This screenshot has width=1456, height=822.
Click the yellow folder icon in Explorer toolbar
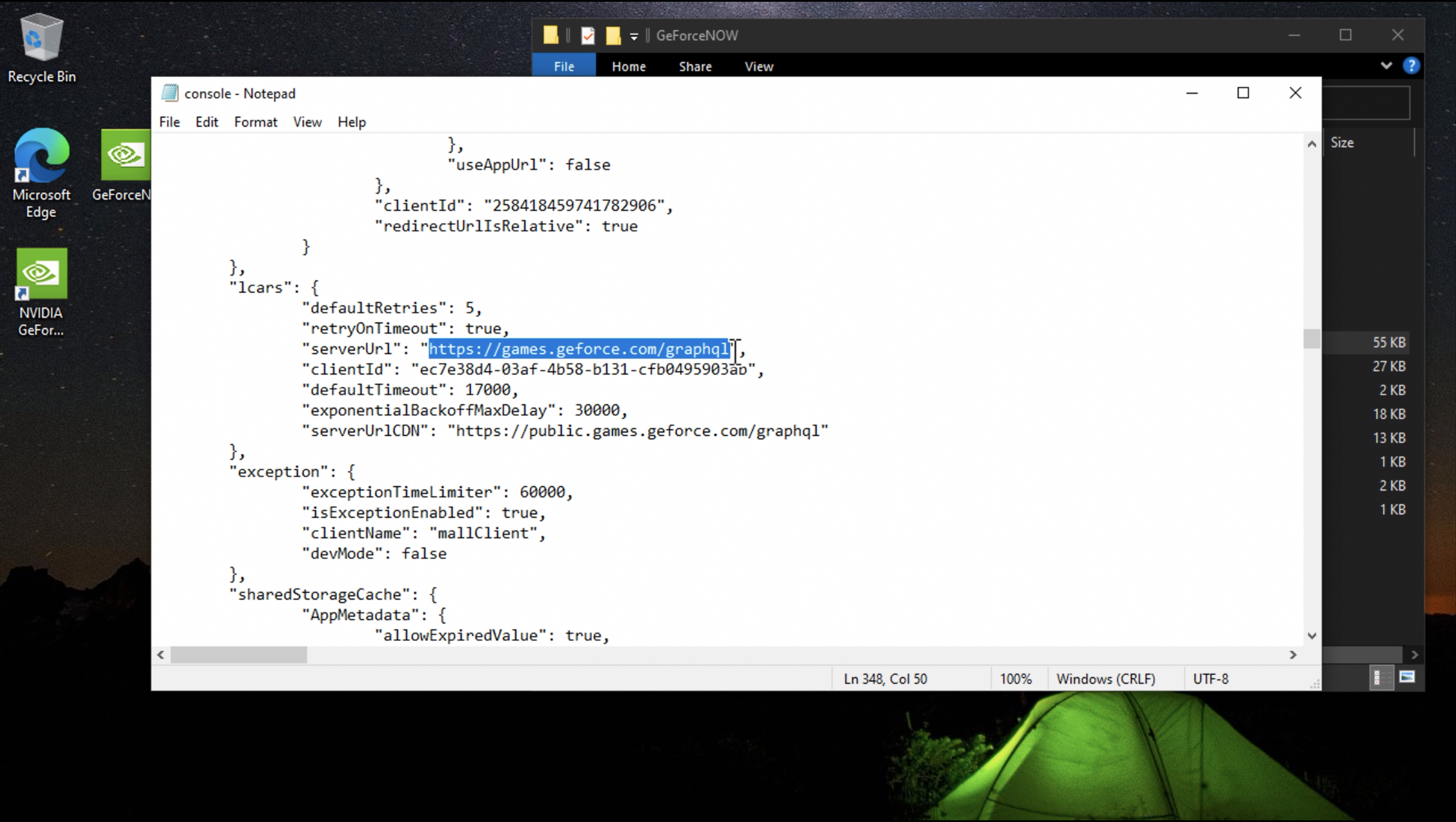(552, 35)
